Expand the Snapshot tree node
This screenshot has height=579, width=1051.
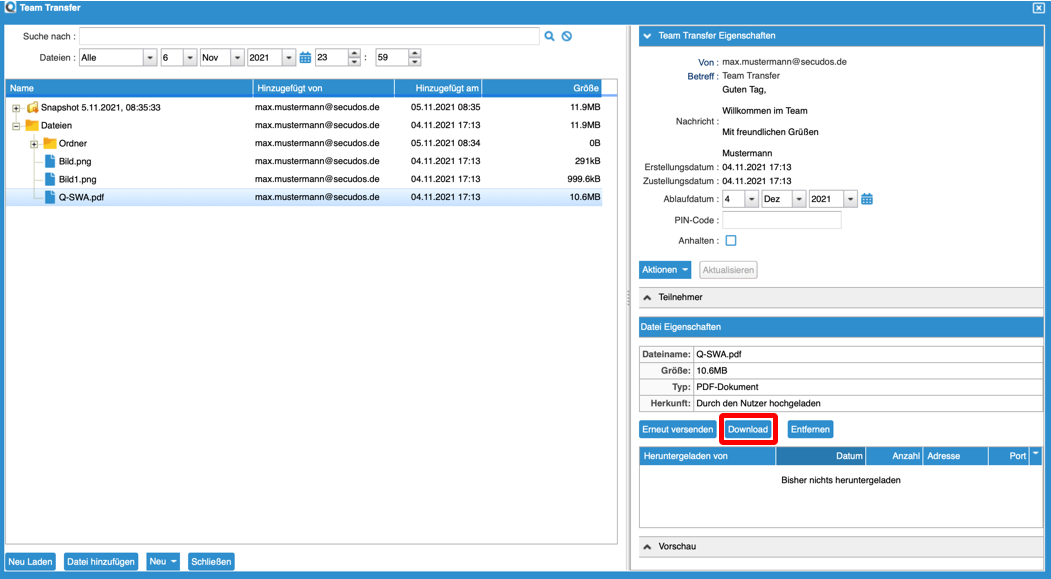pos(16,108)
